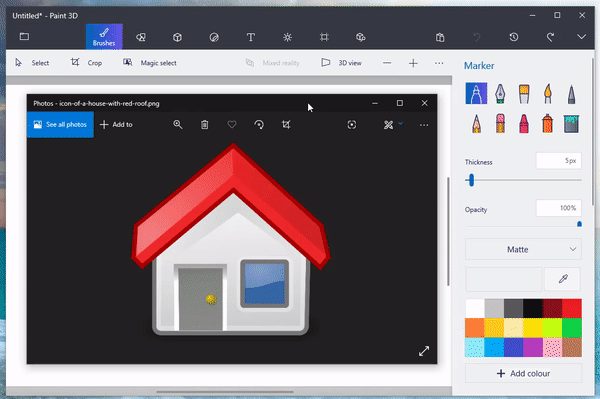
Task: Choose the Crop tool in Paint 3D
Action: pyautogui.click(x=86, y=63)
